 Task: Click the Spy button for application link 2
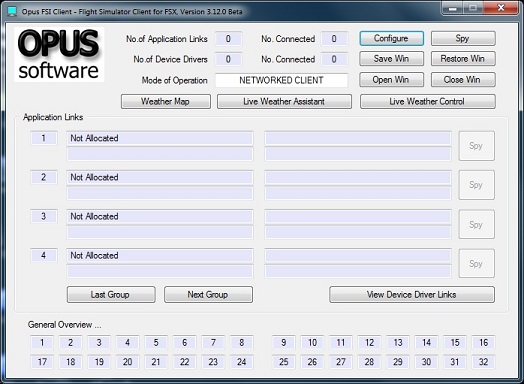tap(476, 185)
